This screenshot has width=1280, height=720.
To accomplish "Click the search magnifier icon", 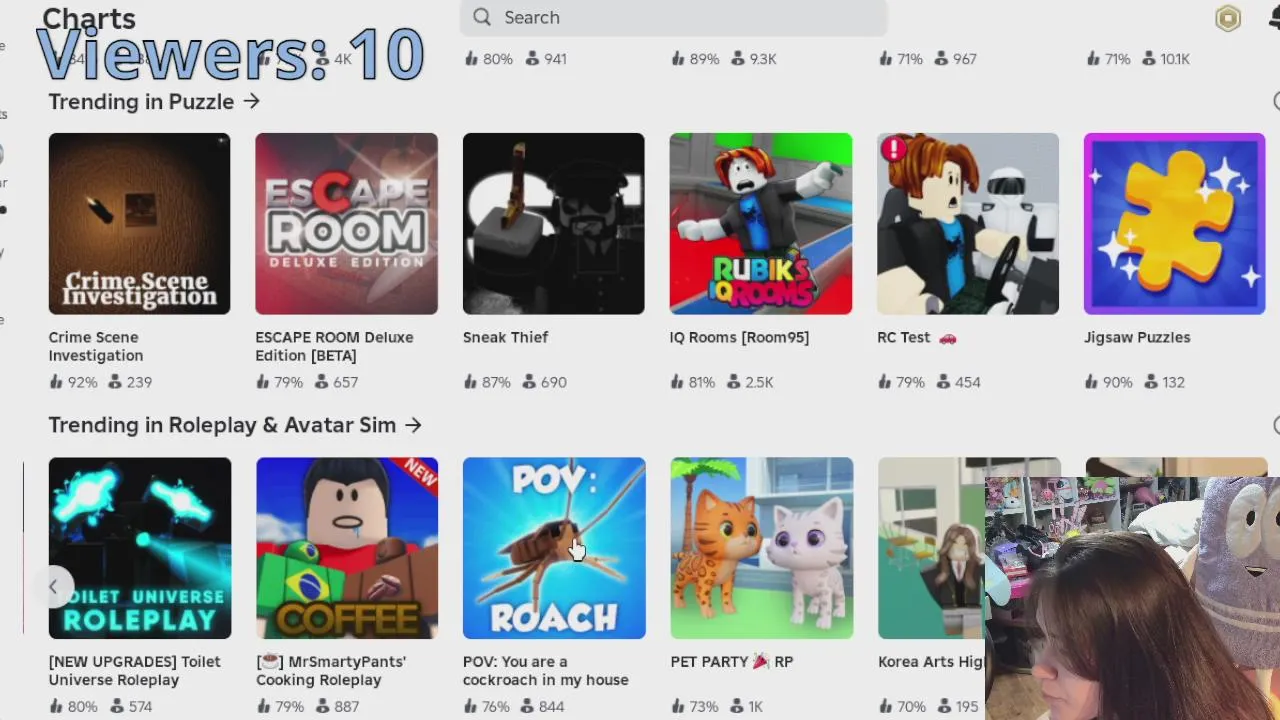I will tap(482, 17).
